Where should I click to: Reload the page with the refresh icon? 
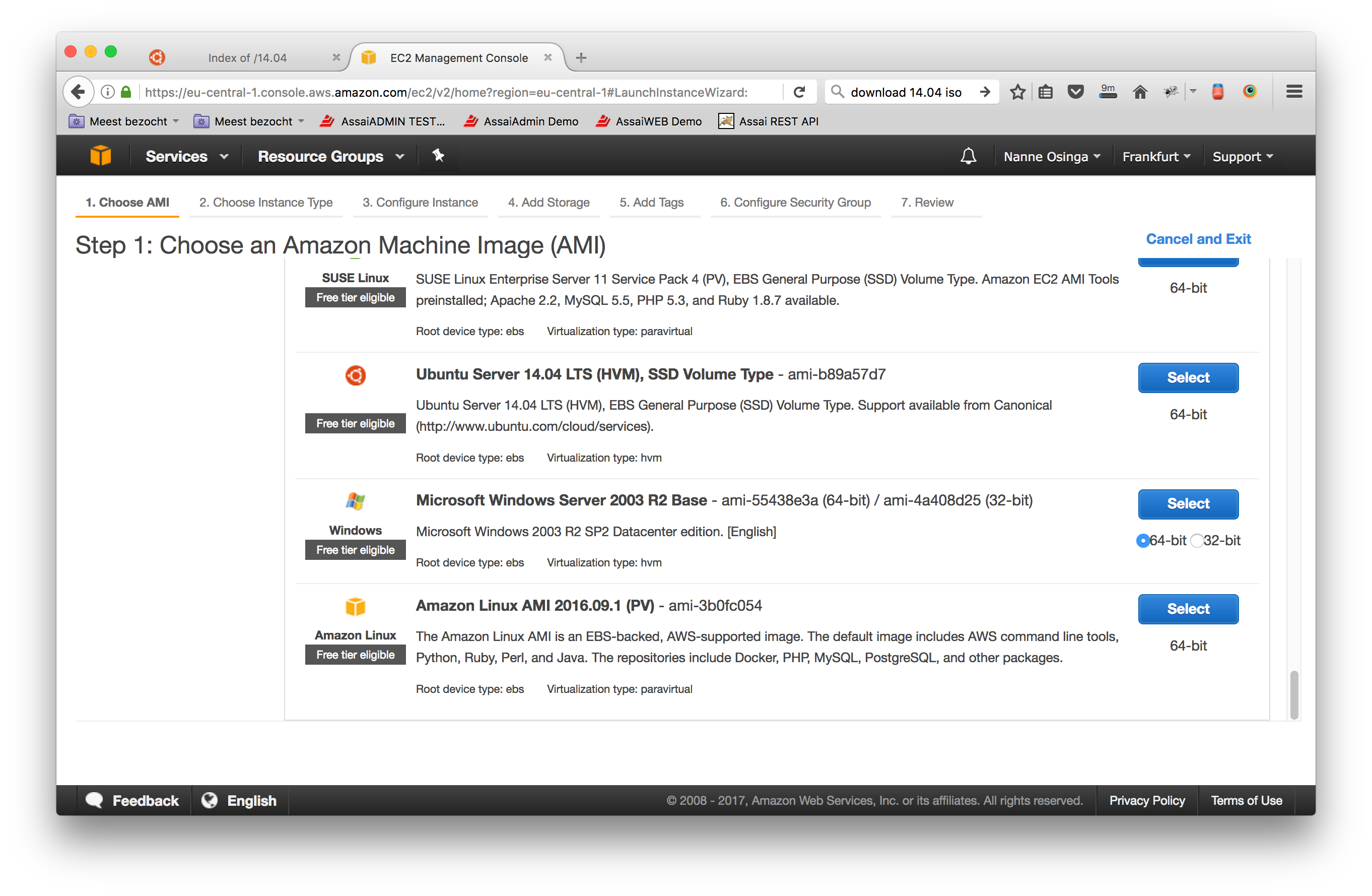pyautogui.click(x=799, y=92)
